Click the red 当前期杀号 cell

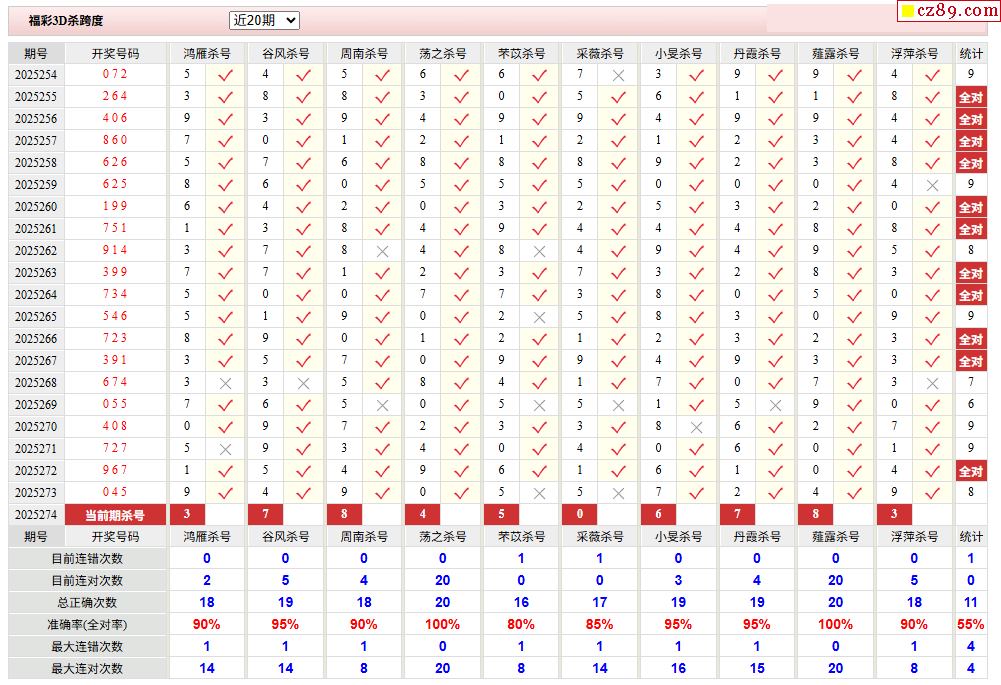pyautogui.click(x=115, y=515)
